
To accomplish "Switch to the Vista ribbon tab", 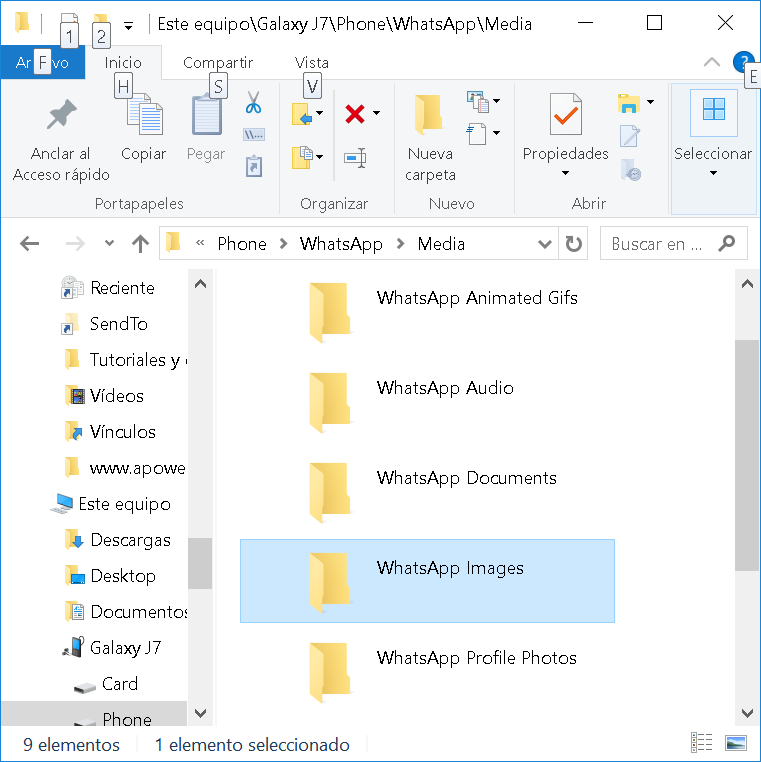I will [311, 62].
